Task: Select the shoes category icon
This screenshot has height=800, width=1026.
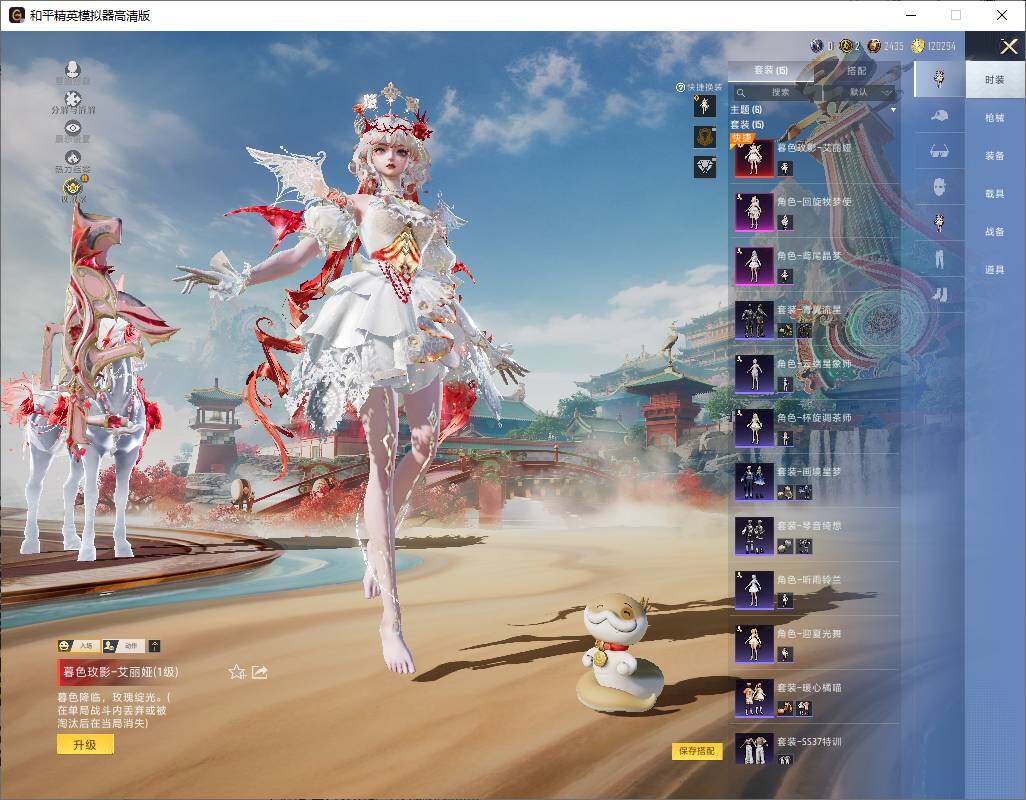Action: (939, 294)
